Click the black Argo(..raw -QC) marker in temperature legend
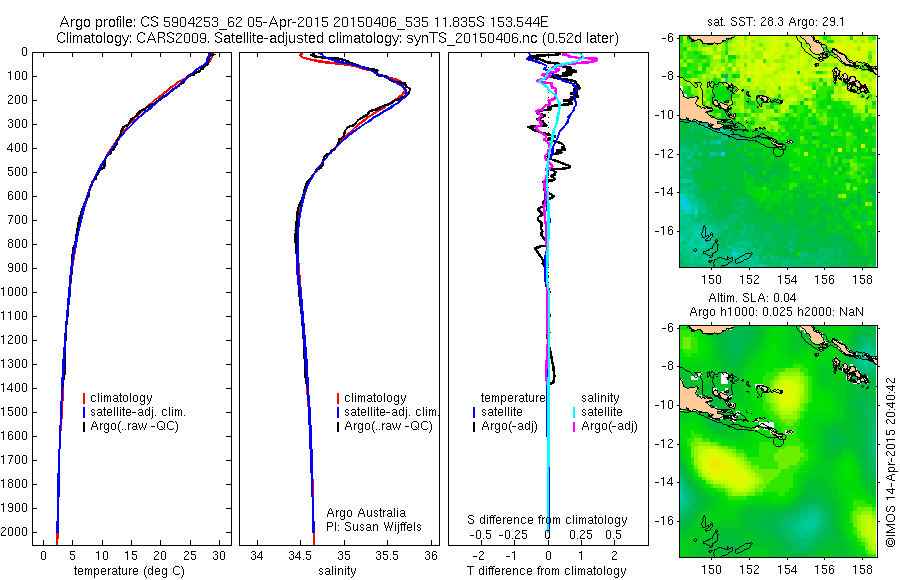 pos(84,427)
